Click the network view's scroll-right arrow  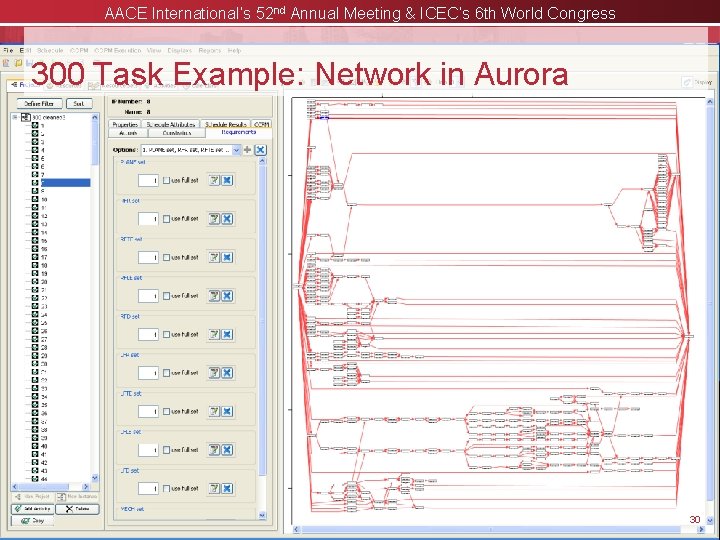tap(701, 529)
